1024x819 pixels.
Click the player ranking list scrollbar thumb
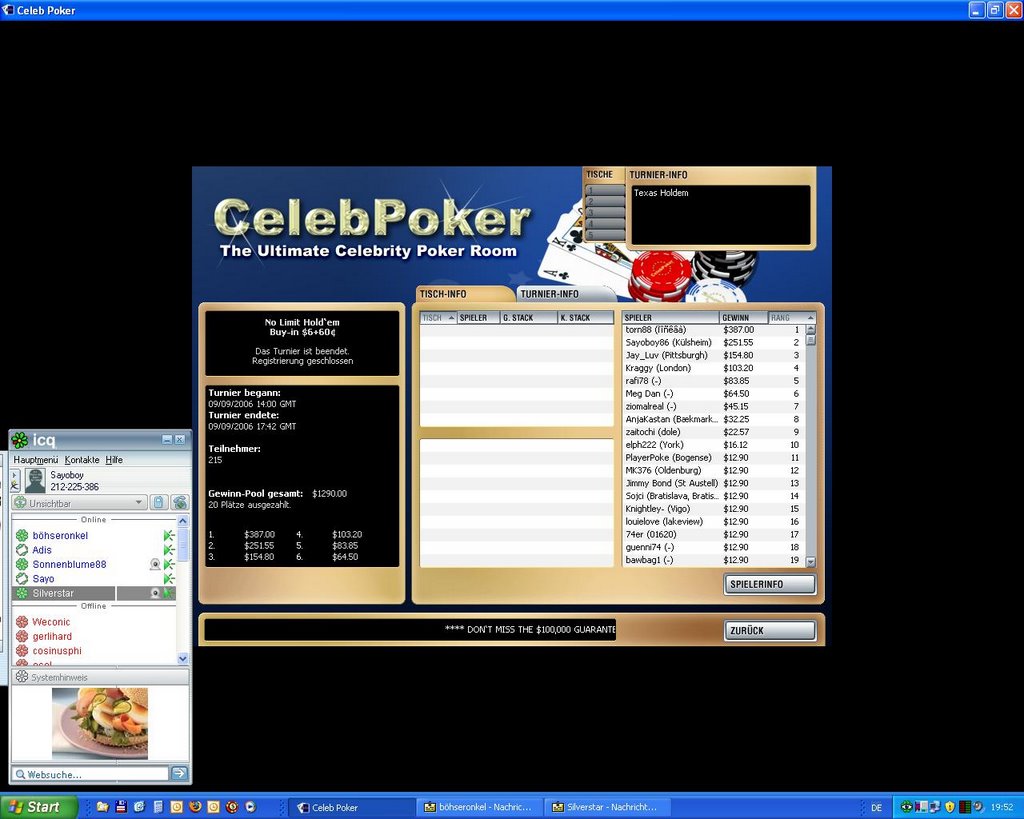click(x=811, y=340)
